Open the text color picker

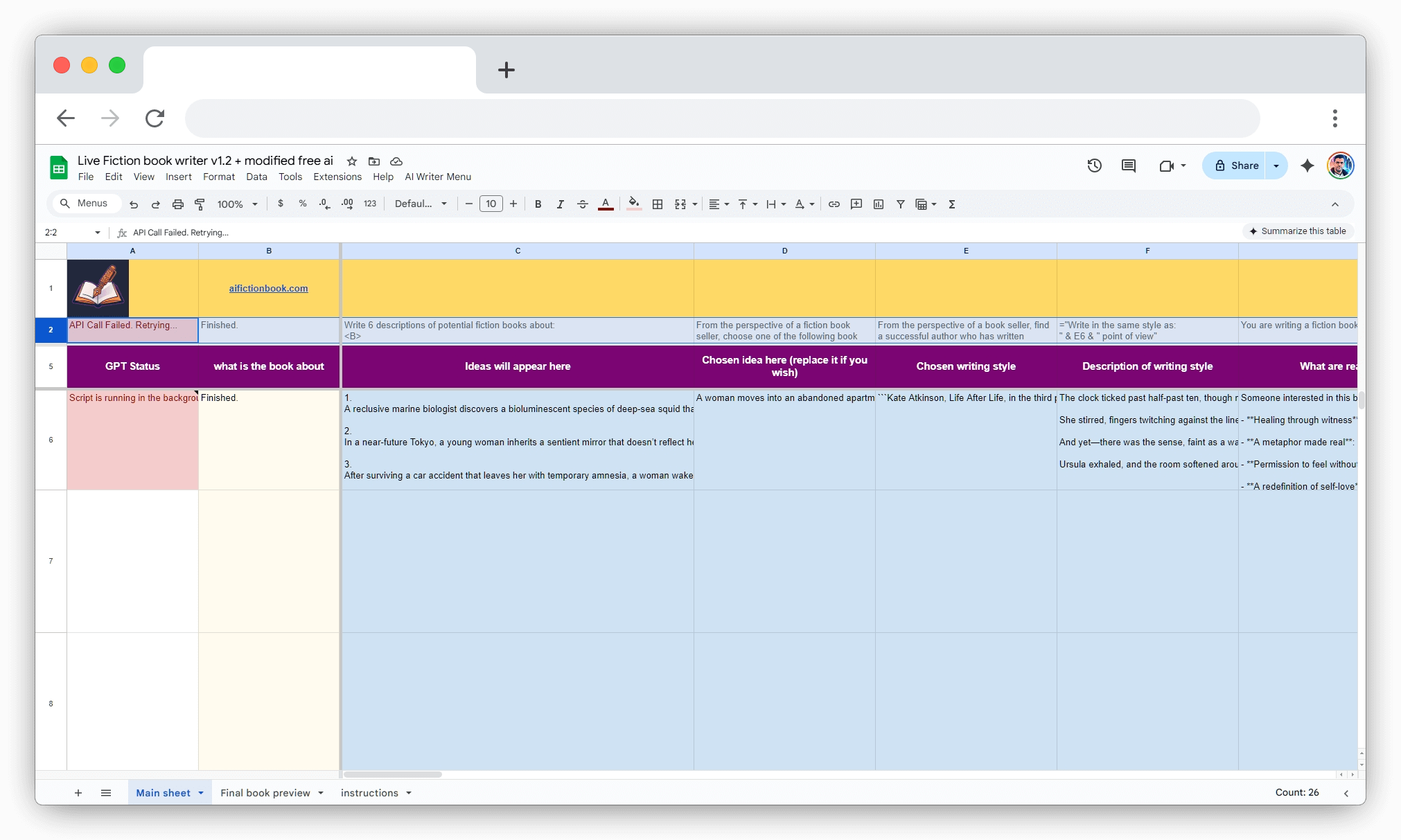606,204
